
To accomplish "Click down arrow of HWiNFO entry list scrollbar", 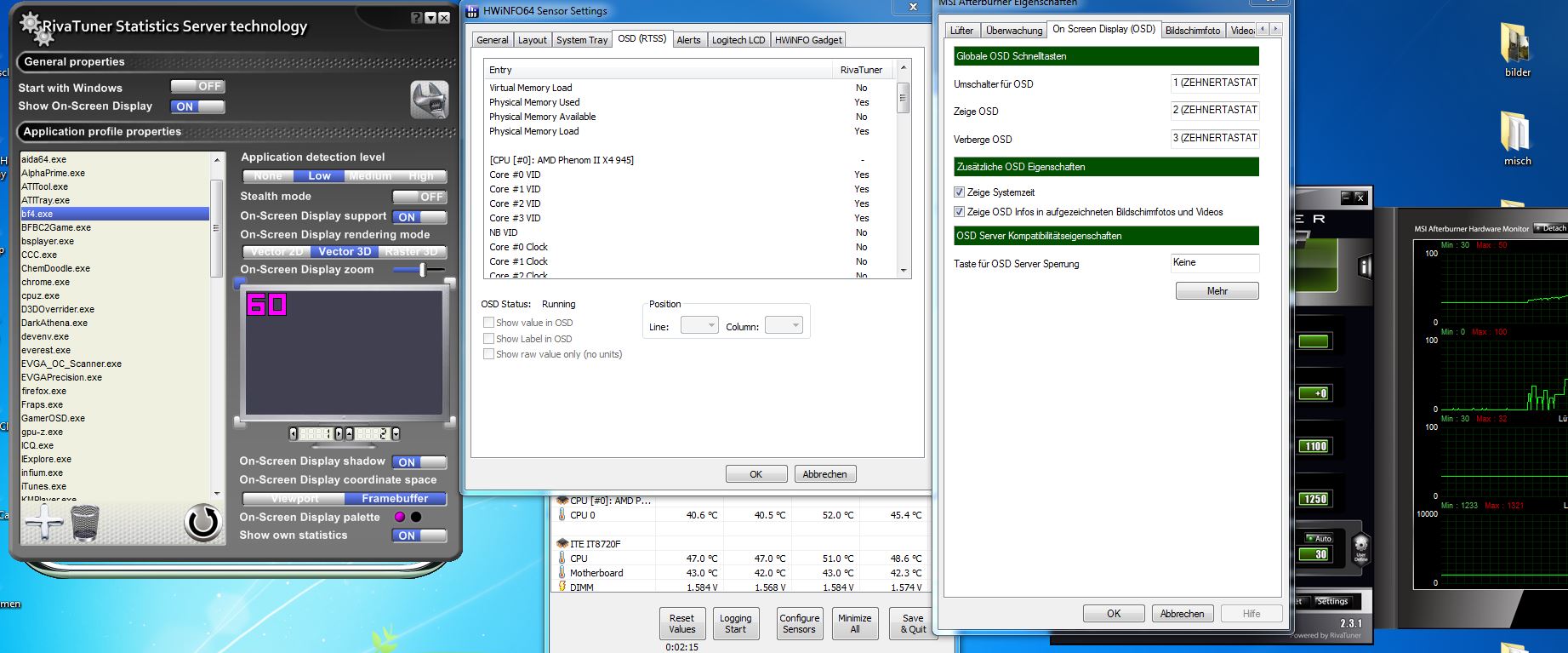I will pos(904,270).
